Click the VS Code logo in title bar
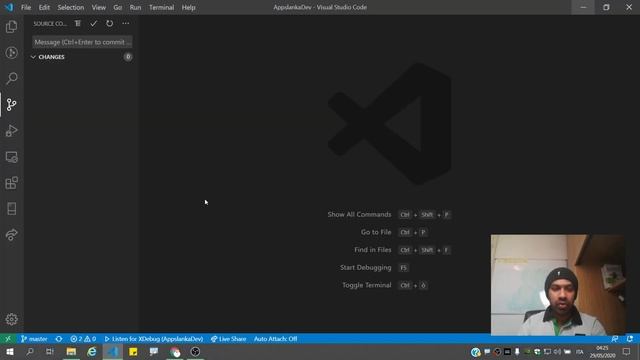The width and height of the screenshot is (640, 360). tap(9, 7)
